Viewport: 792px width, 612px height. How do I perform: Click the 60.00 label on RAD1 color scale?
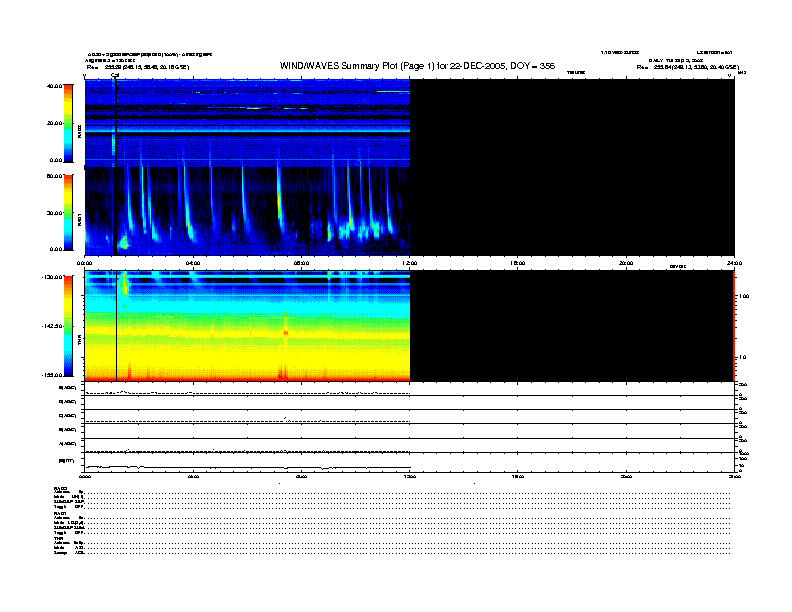pos(54,176)
